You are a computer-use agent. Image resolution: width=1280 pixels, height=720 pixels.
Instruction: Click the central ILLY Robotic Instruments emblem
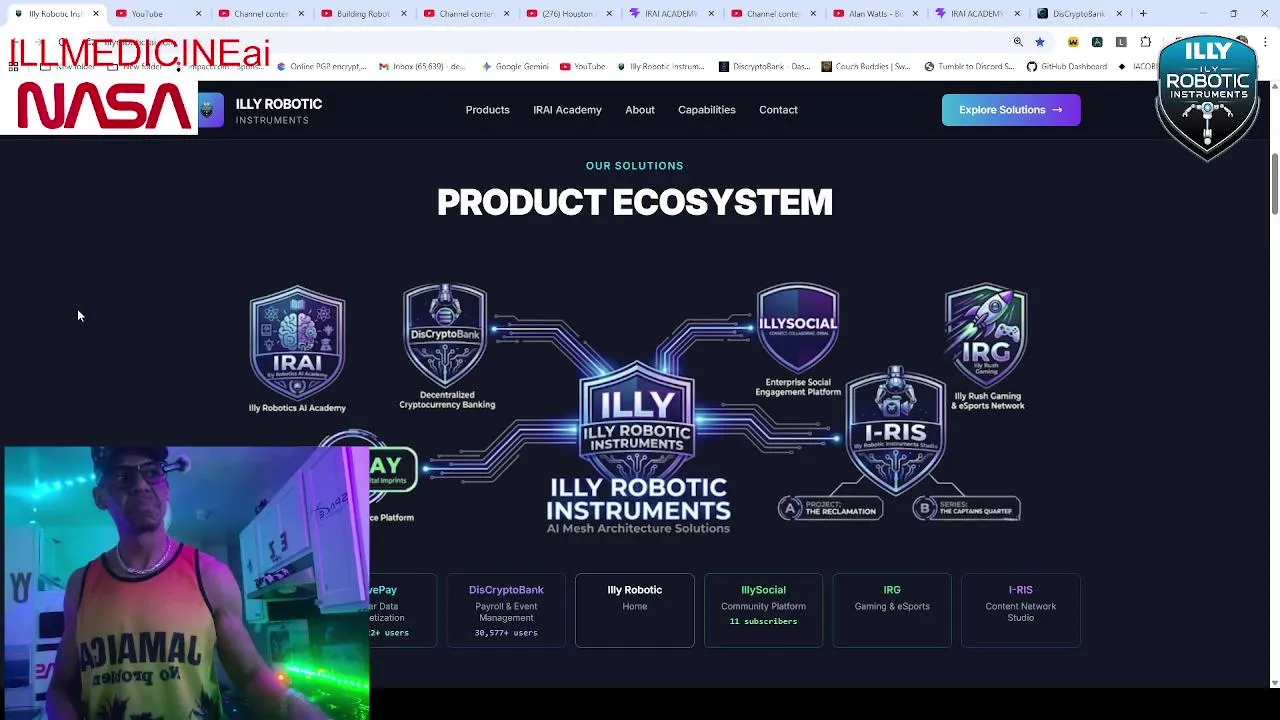click(637, 420)
